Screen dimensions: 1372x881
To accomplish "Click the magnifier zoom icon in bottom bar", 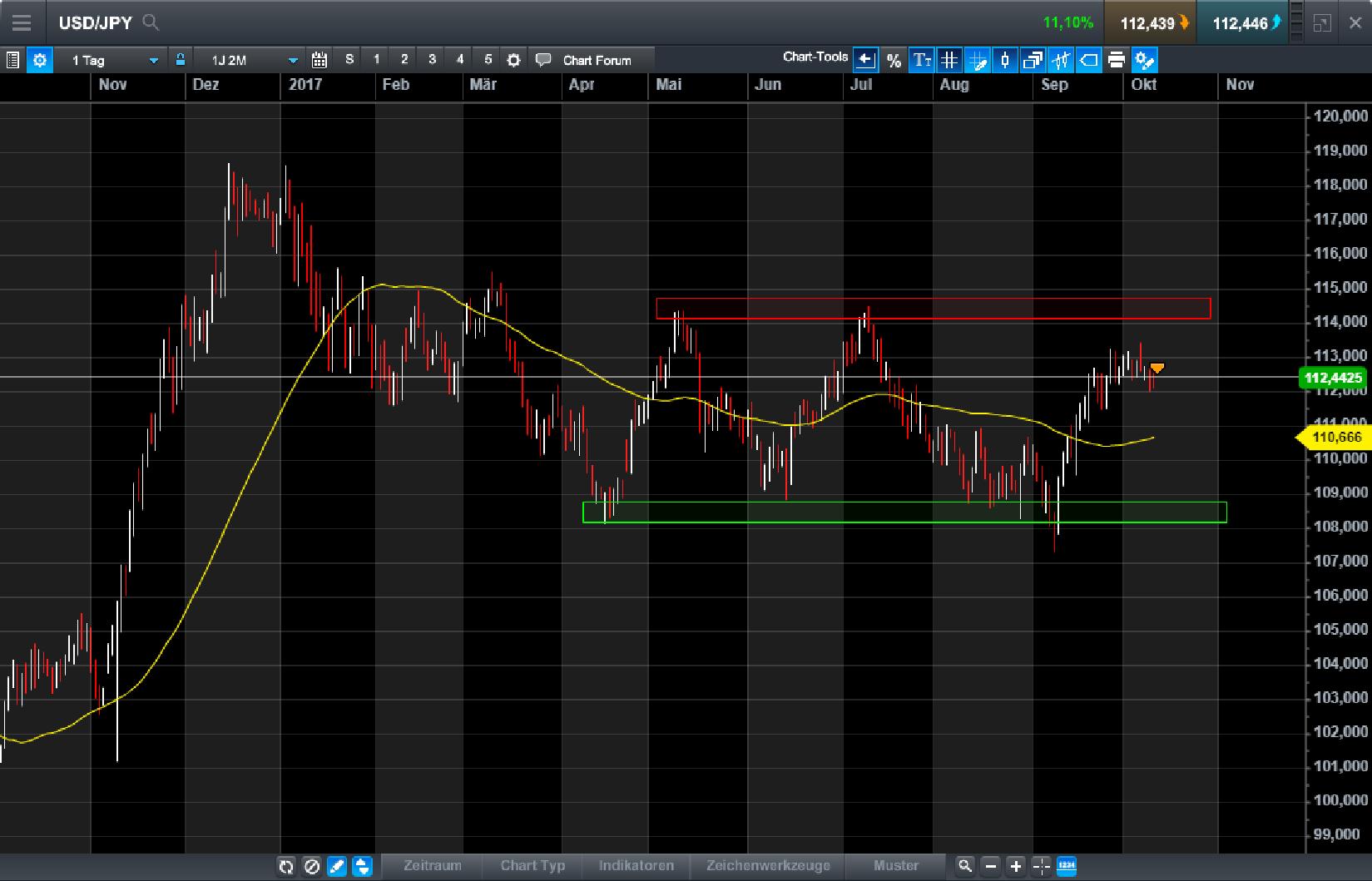I will pyautogui.click(x=964, y=866).
